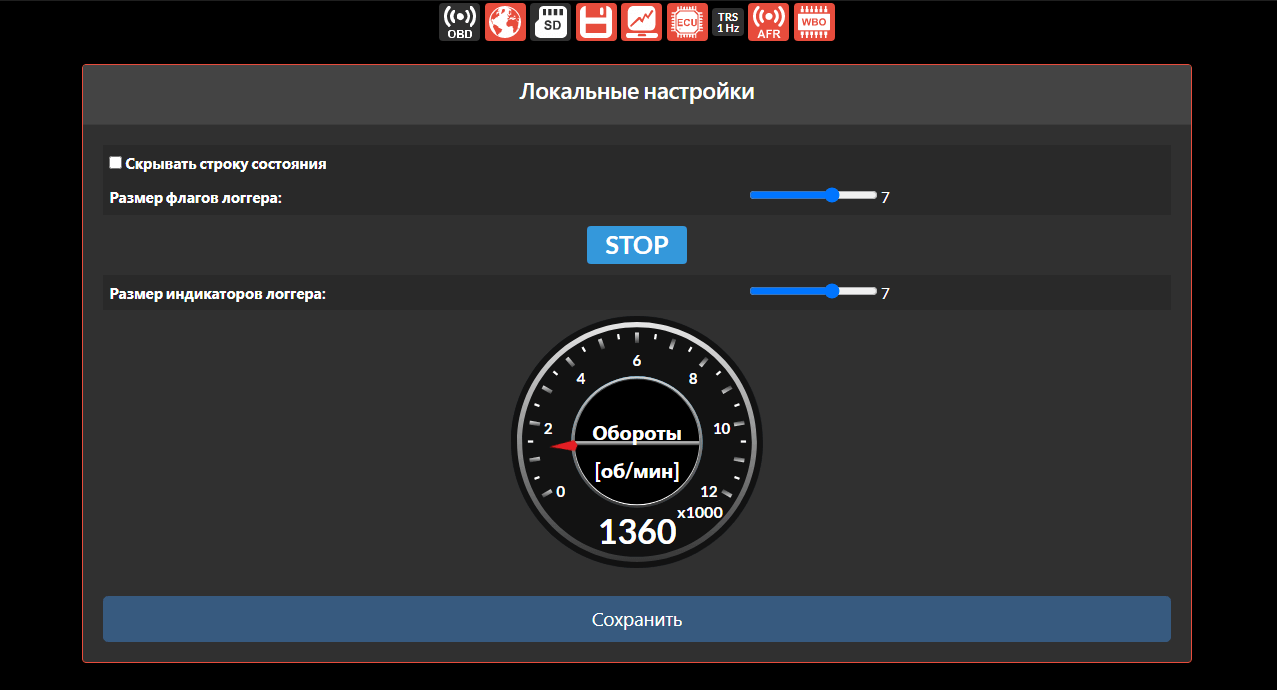Click the Локальные настройки panel header
Viewport: 1277px width, 690px height.
(x=636, y=93)
